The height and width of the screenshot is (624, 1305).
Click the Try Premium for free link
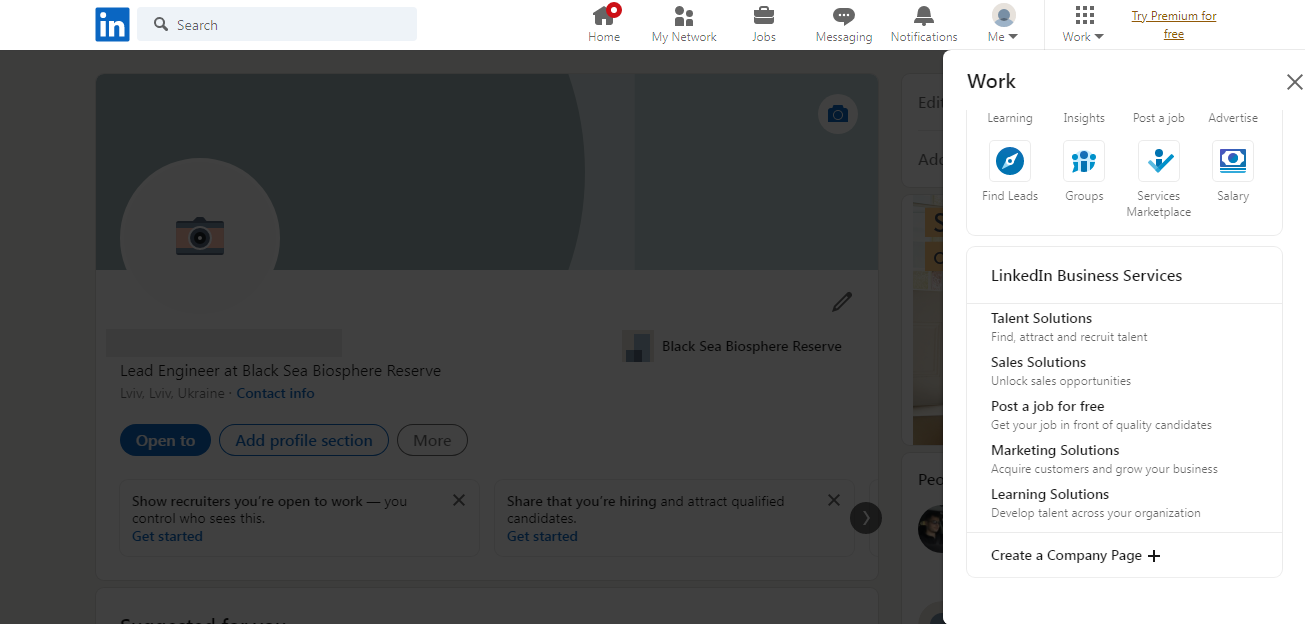coord(1174,25)
